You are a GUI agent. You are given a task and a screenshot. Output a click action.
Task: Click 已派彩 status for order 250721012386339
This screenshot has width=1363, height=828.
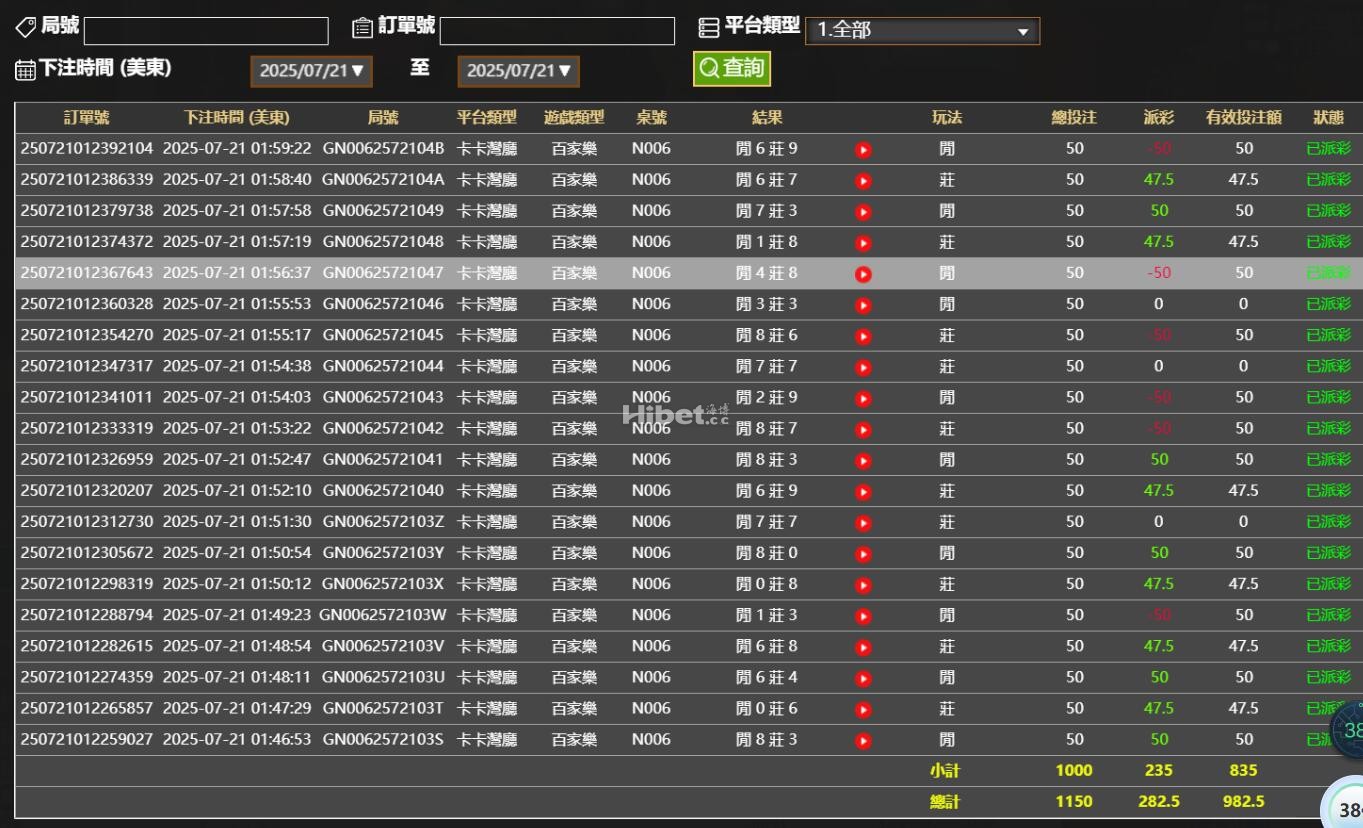1328,181
